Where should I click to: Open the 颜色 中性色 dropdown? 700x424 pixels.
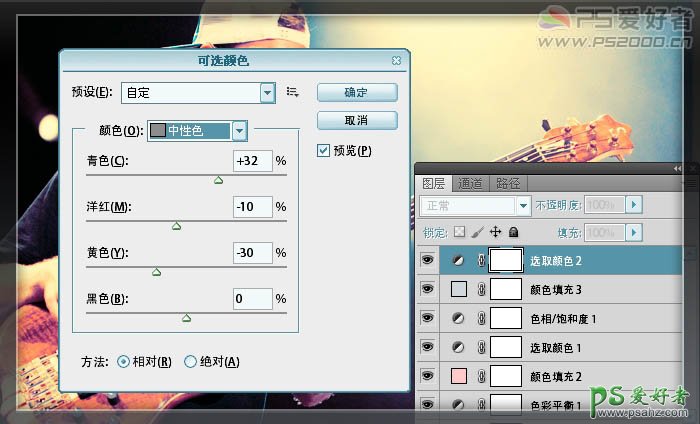click(x=239, y=130)
